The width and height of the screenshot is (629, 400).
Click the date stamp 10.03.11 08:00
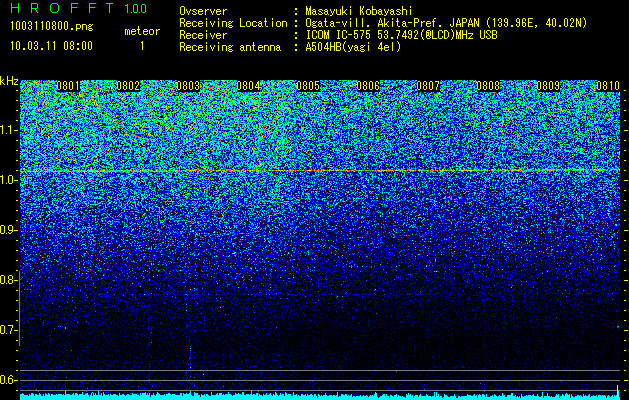[x=51, y=46]
